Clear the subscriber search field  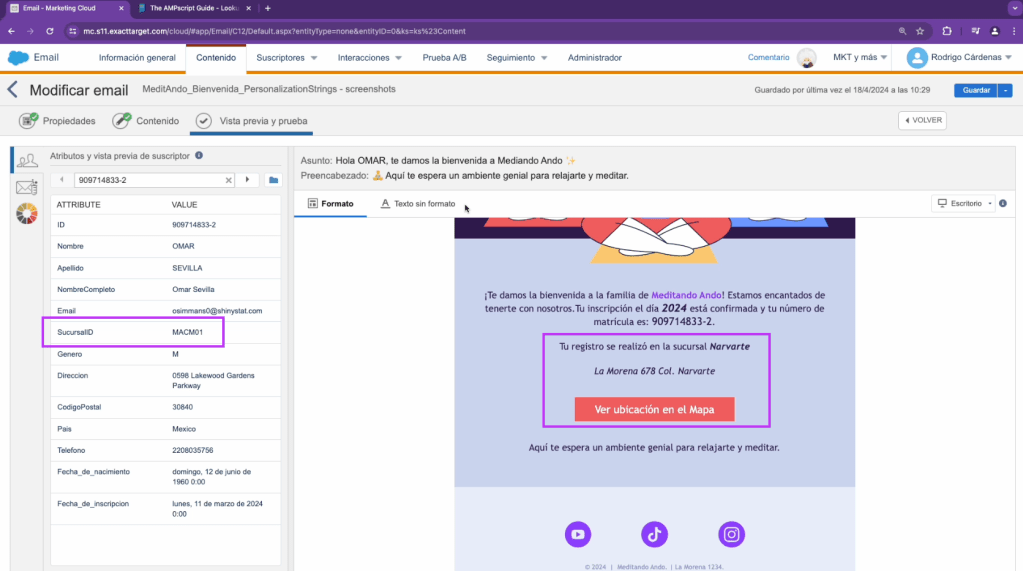click(228, 180)
